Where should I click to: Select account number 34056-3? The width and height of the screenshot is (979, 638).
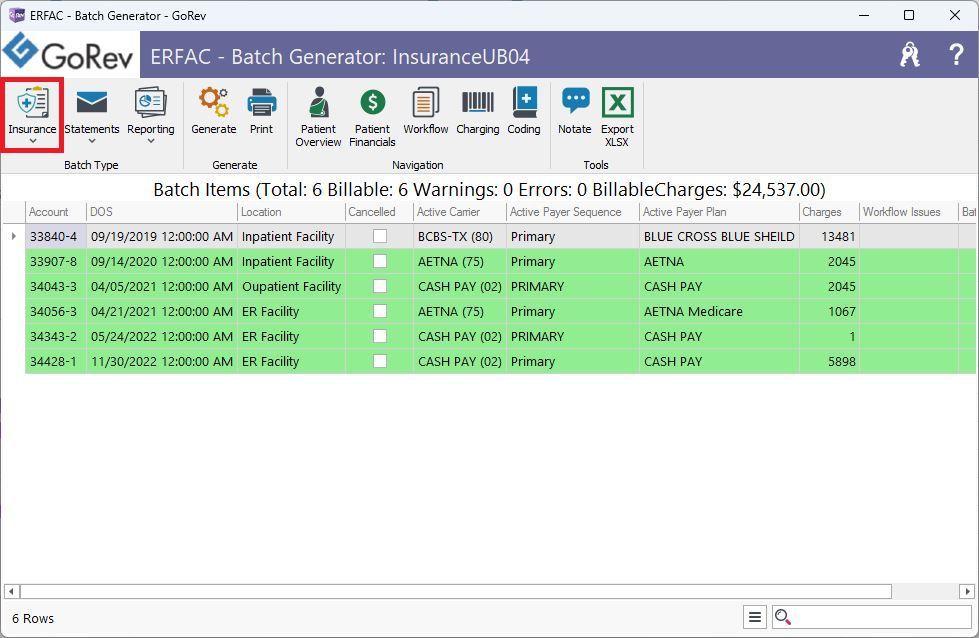(x=54, y=312)
